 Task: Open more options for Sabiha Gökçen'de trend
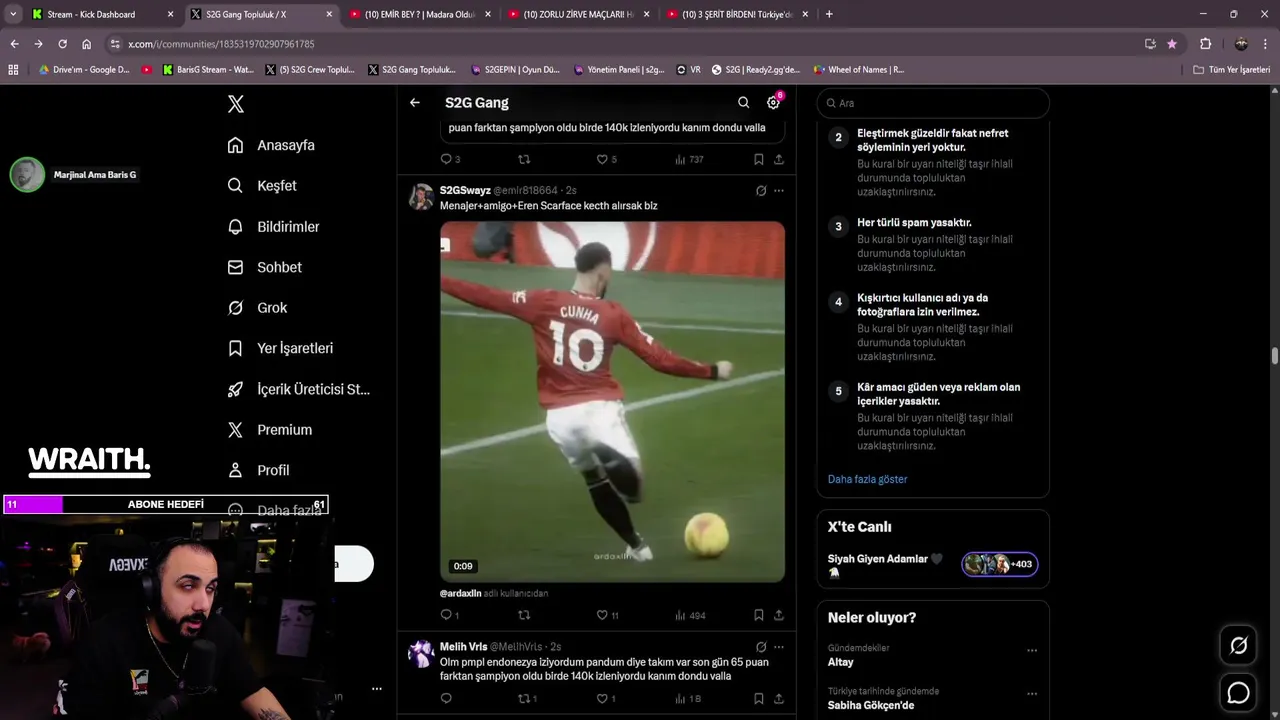click(1032, 694)
